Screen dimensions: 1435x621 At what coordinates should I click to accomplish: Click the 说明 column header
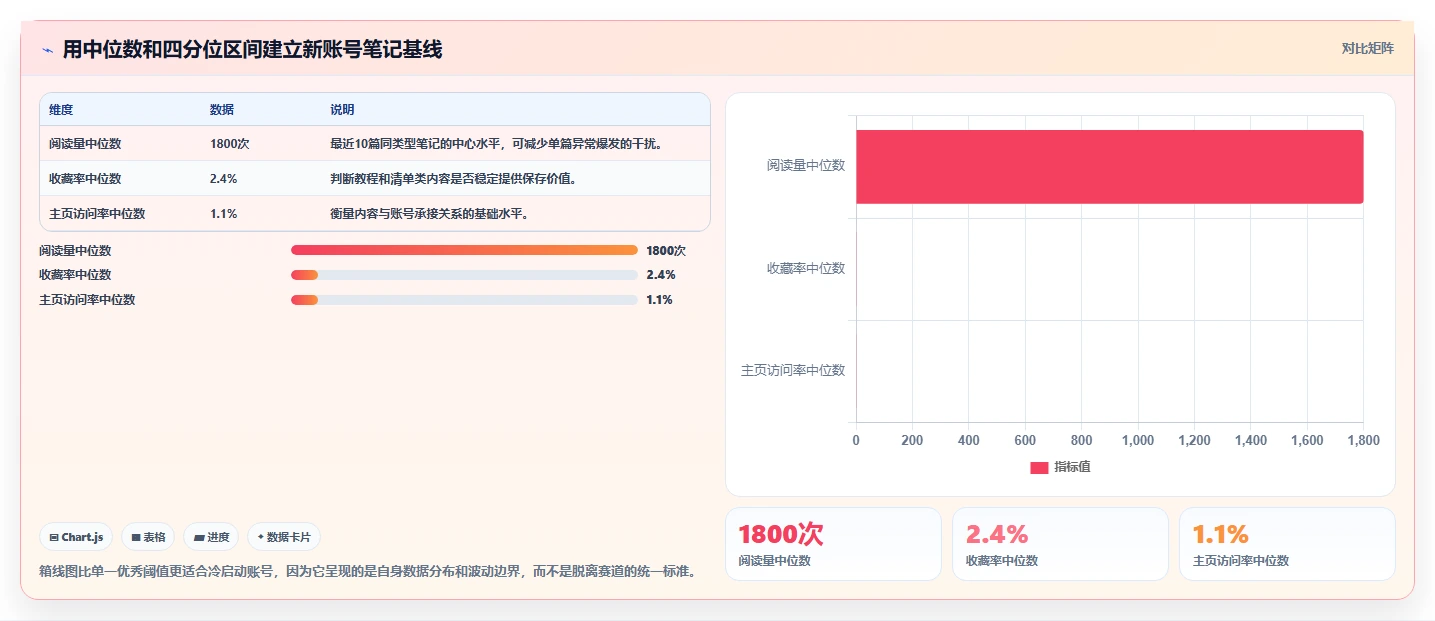tap(342, 110)
